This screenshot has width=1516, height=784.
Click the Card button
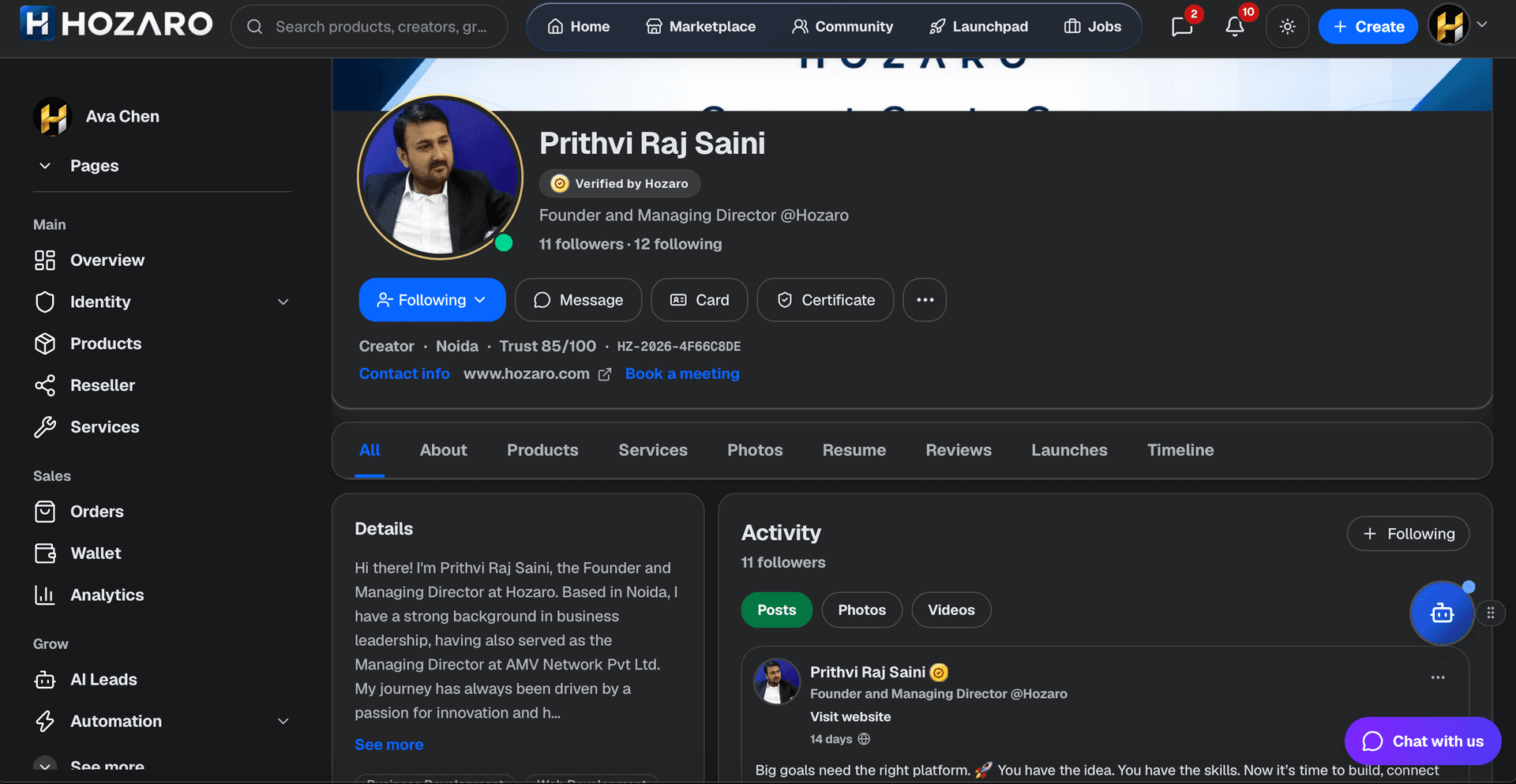click(x=699, y=300)
